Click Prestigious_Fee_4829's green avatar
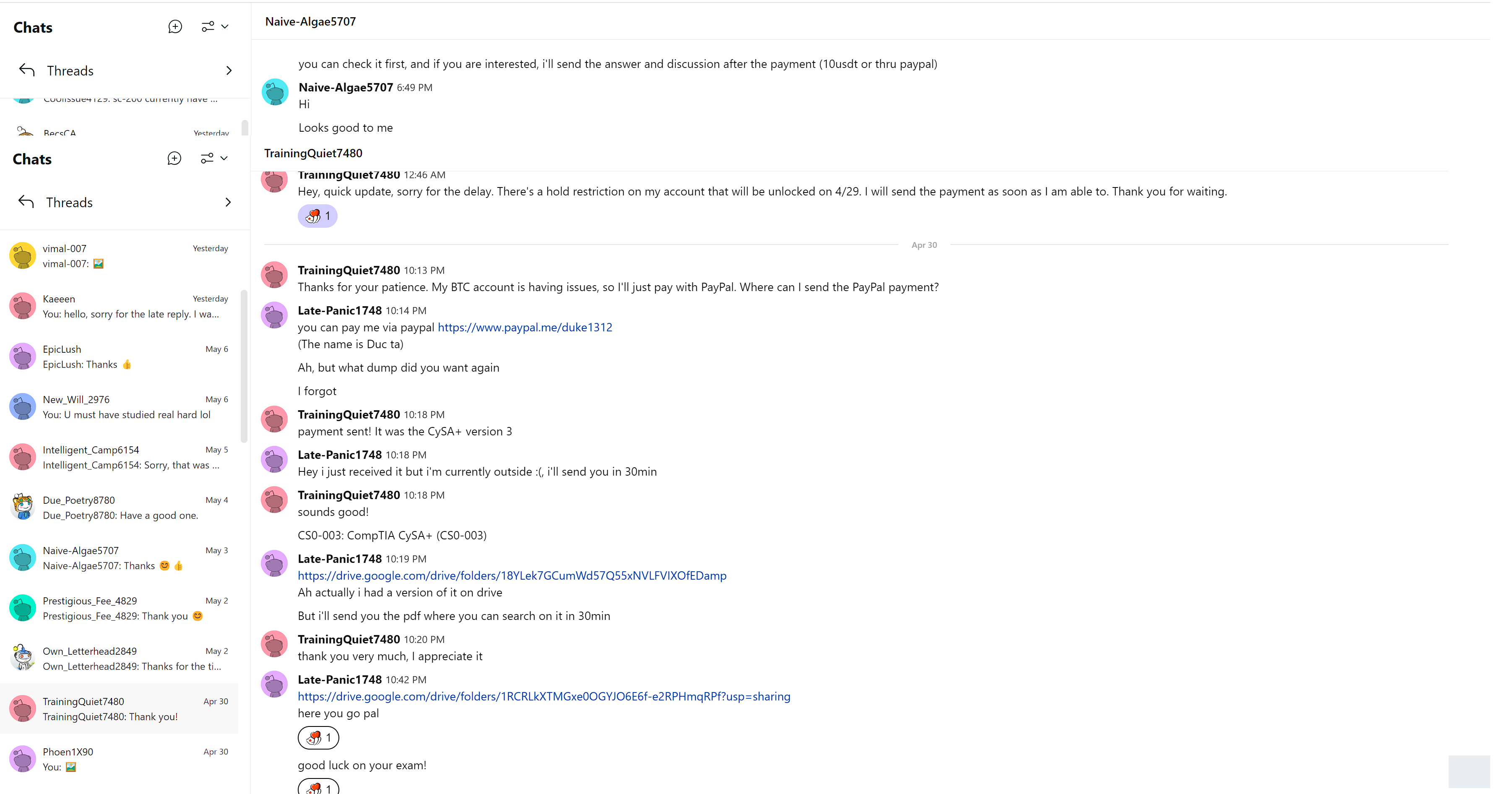The image size is (1512, 794). [23, 608]
